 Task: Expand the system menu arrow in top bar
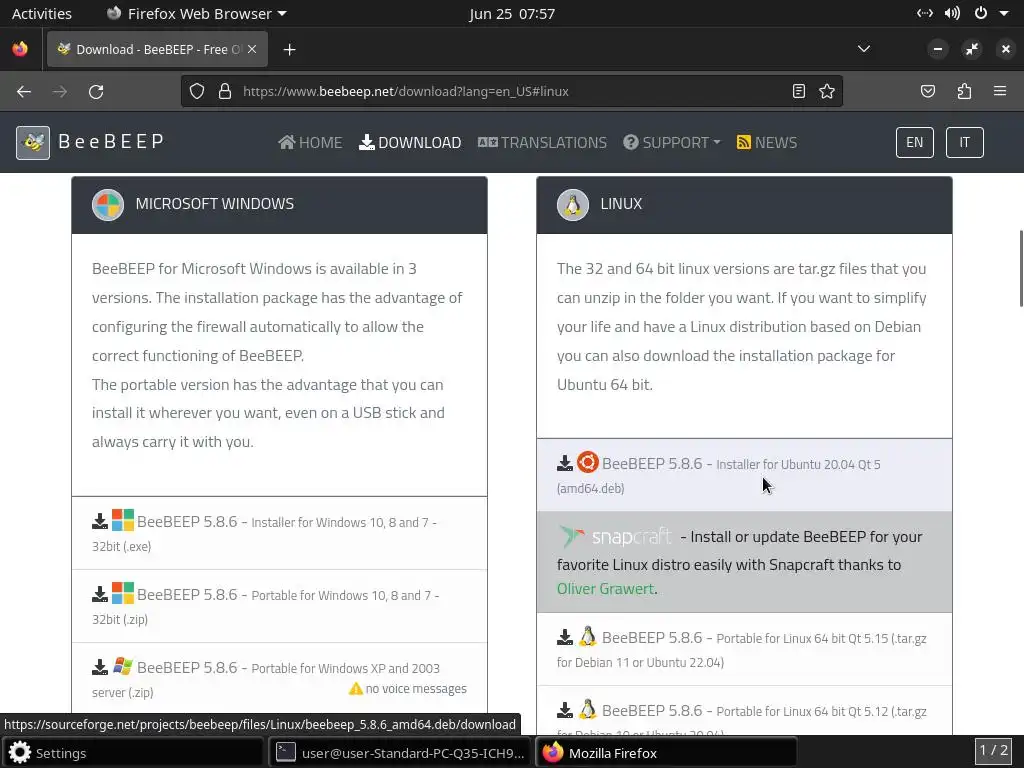point(1004,14)
